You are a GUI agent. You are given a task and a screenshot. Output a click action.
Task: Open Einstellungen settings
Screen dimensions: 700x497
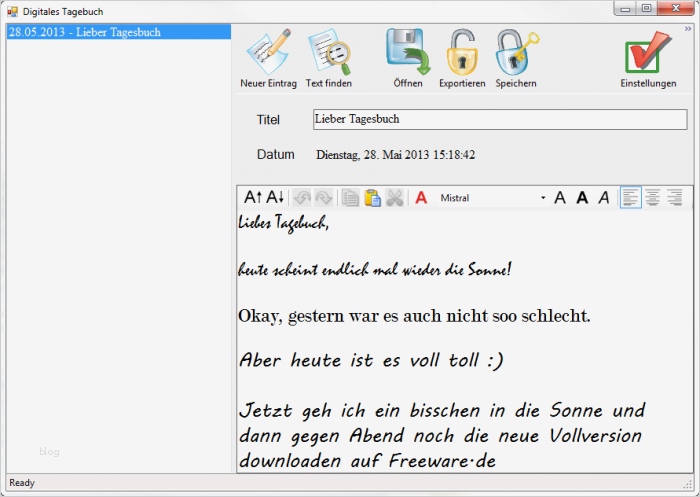[x=648, y=58]
